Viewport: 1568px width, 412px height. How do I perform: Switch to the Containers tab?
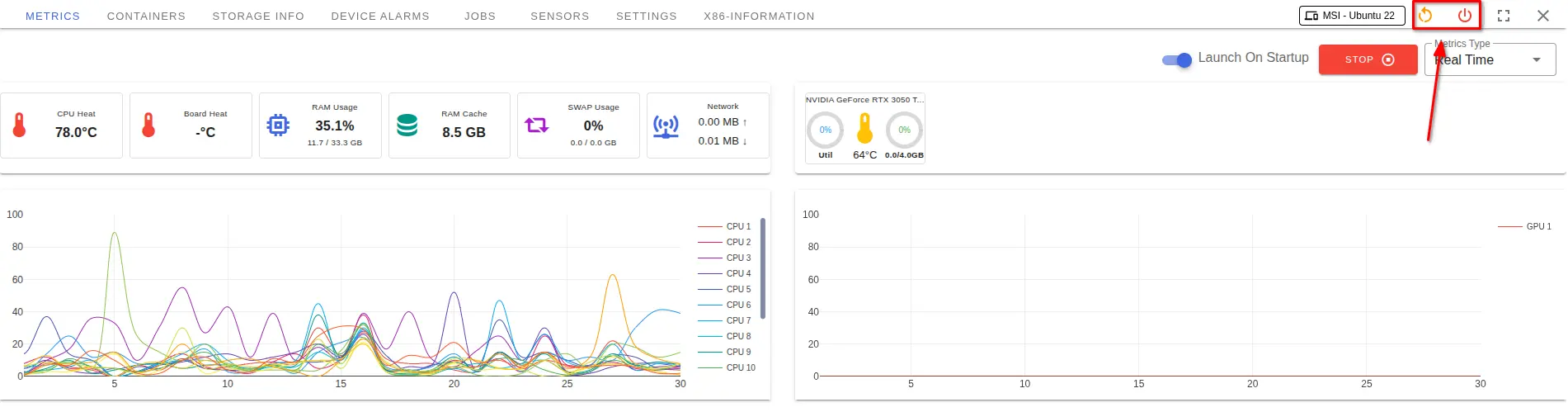pyautogui.click(x=146, y=17)
